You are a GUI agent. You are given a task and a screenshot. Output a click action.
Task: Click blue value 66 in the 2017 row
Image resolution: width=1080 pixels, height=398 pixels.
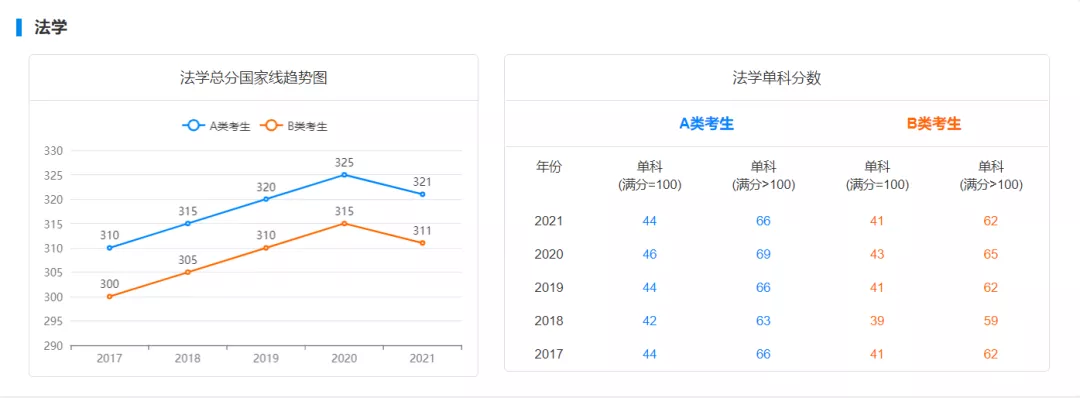[763, 354]
